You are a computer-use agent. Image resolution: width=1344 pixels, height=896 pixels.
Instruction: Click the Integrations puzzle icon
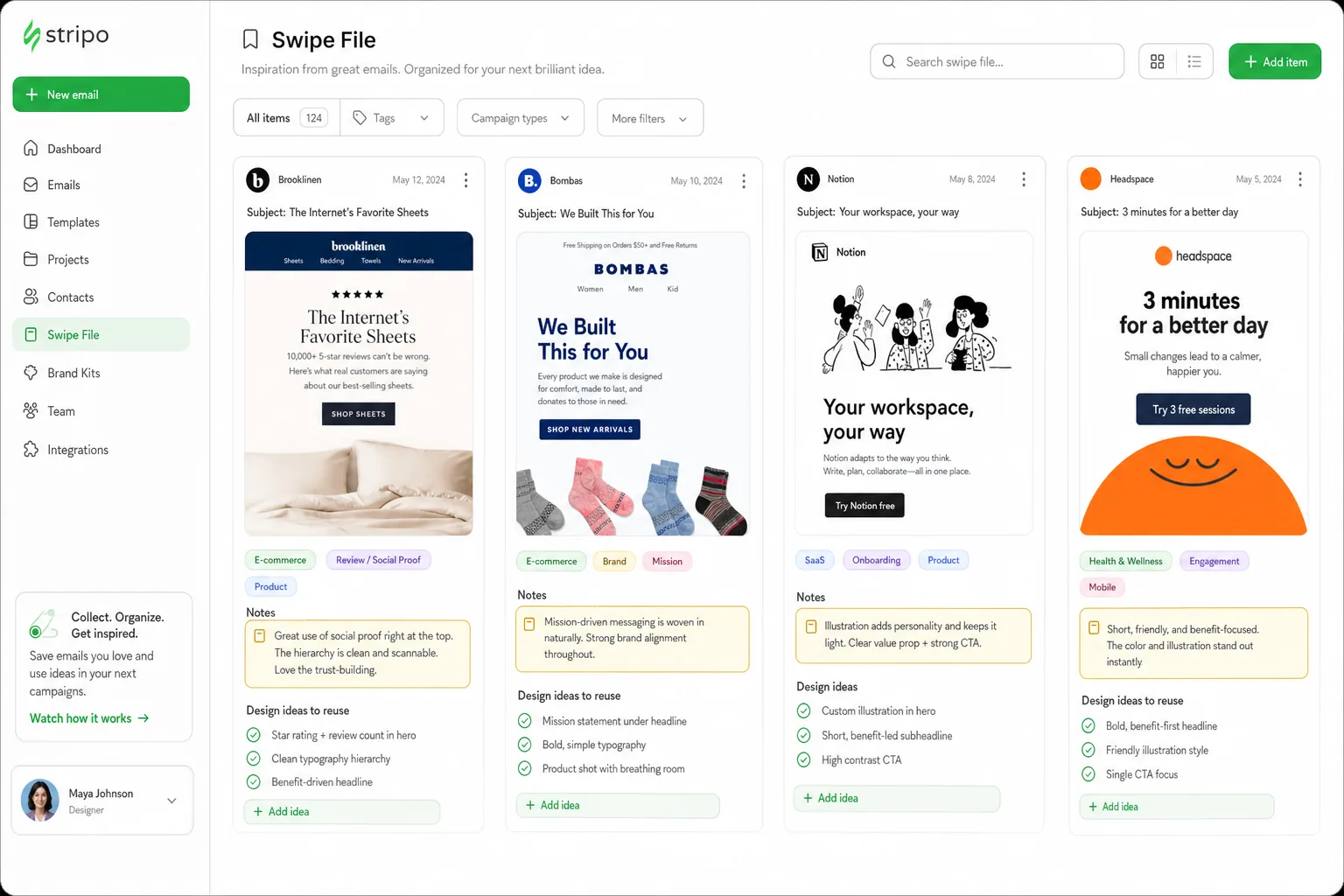click(x=31, y=449)
